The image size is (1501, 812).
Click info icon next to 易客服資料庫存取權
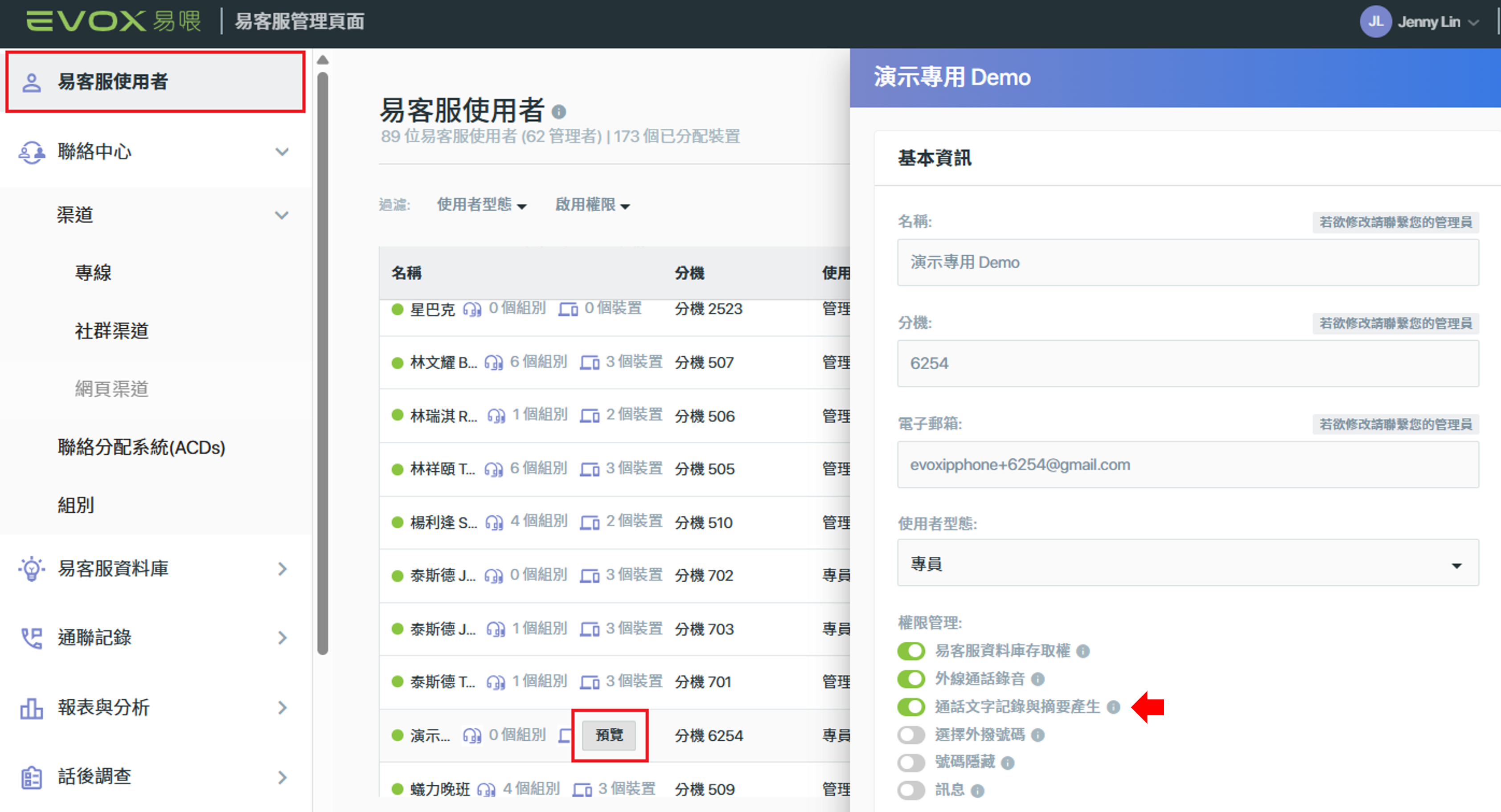pyautogui.click(x=1083, y=651)
